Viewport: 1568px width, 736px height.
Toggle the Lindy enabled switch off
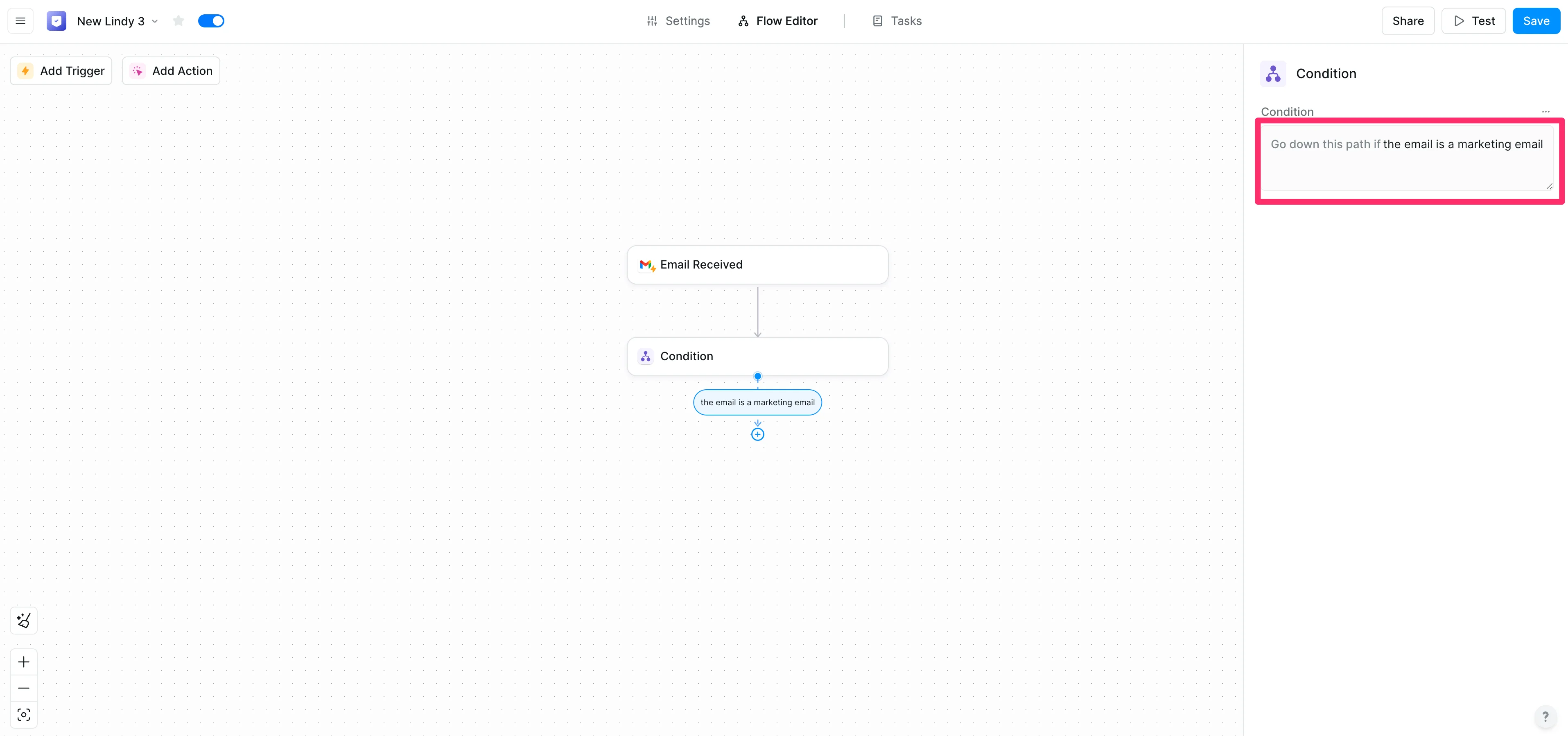pyautogui.click(x=211, y=21)
